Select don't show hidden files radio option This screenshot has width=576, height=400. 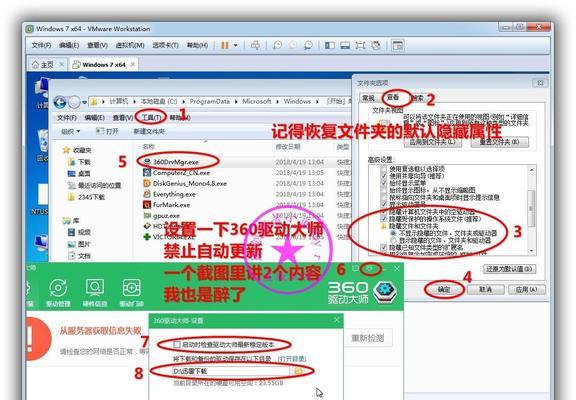pyautogui.click(x=393, y=233)
